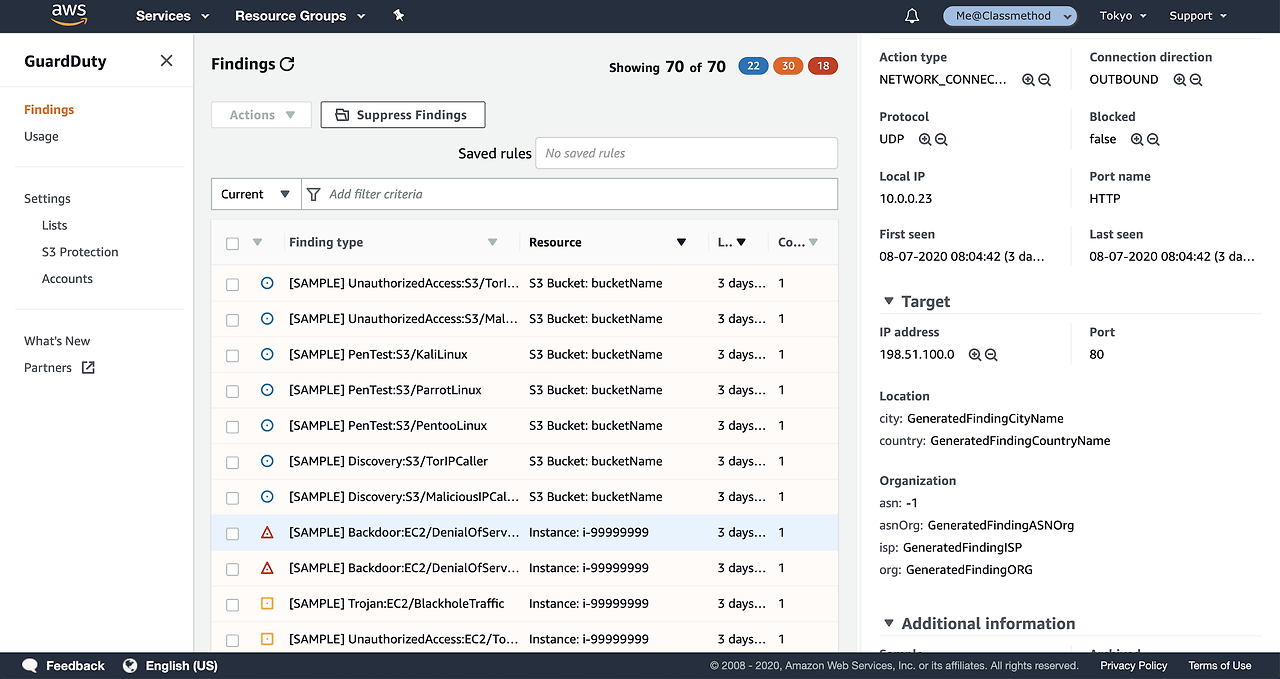Tick checkbox for Trojan:EC2/BlackholeTraffic
Image resolution: width=1280 pixels, height=679 pixels.
coord(233,604)
